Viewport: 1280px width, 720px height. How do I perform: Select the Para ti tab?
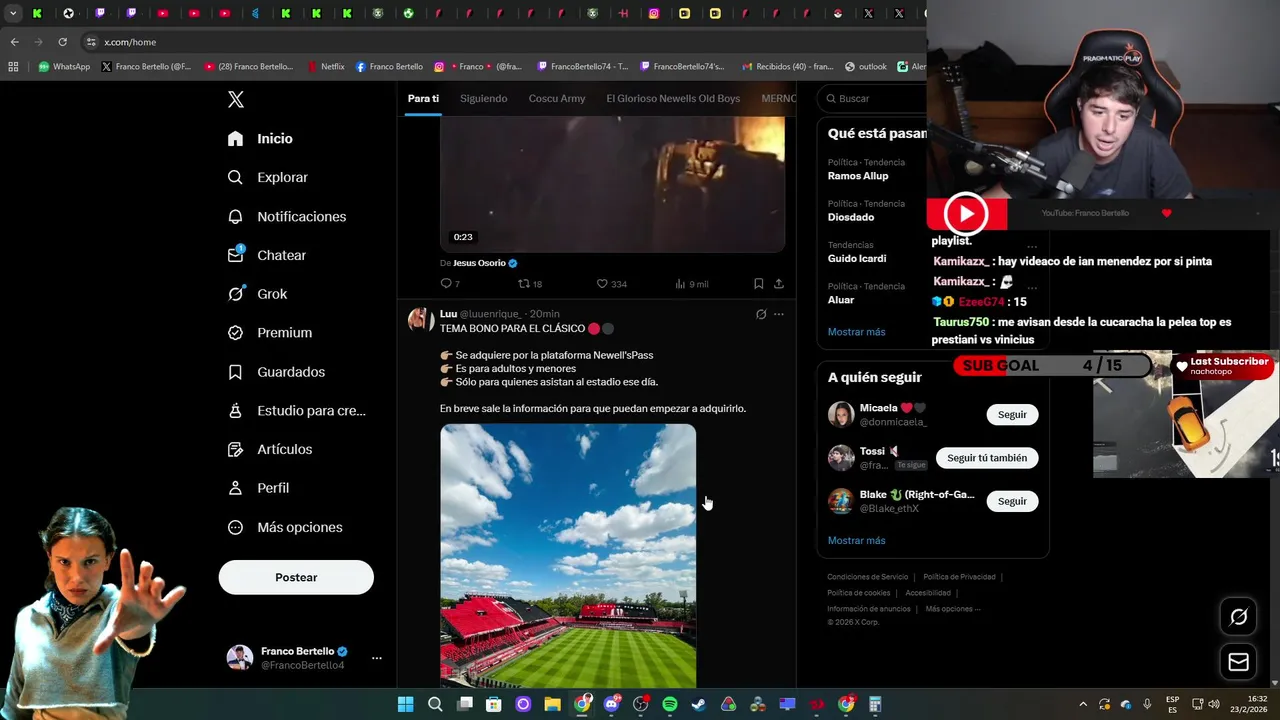[423, 98]
